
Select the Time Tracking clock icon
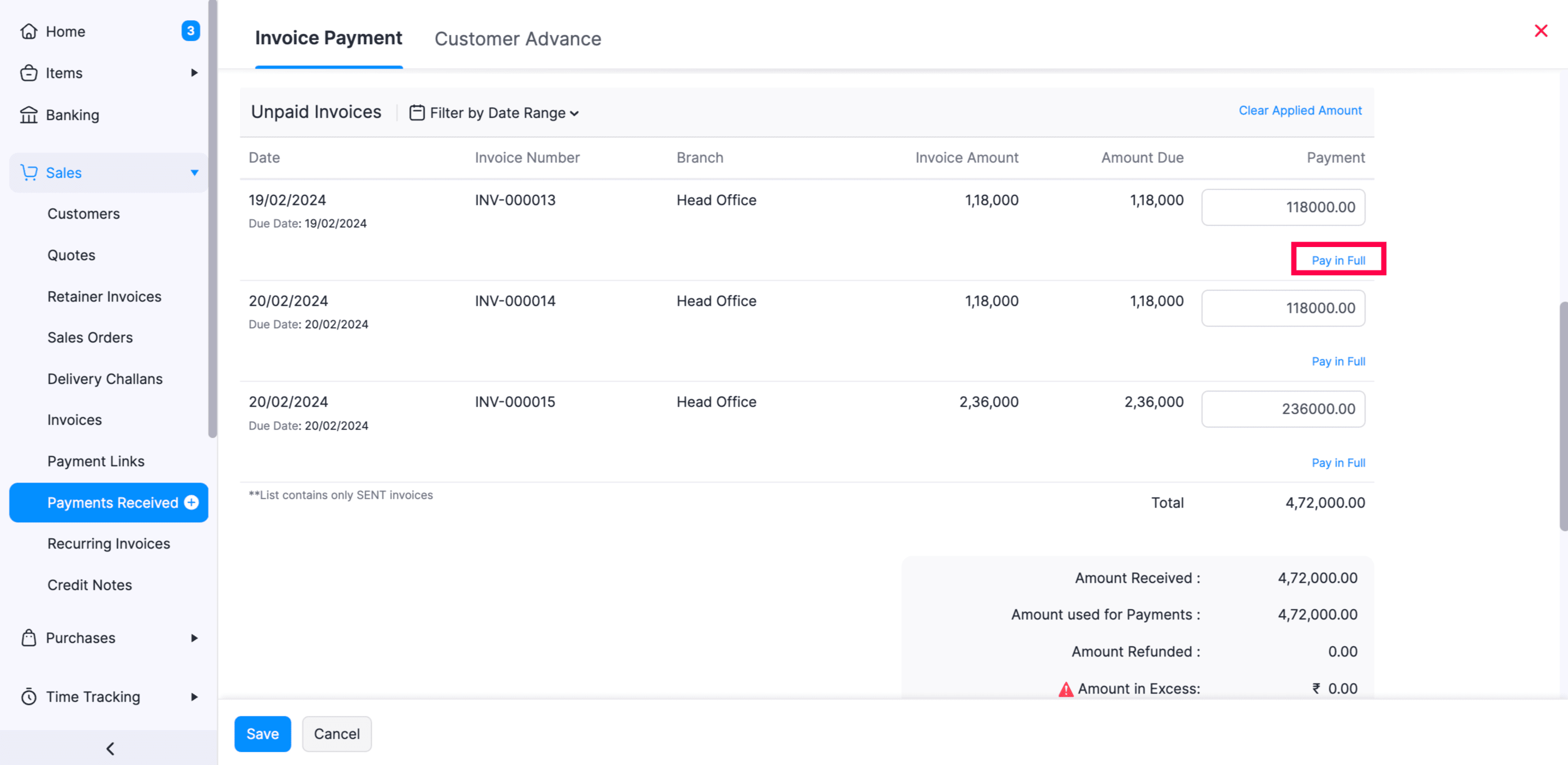[29, 697]
